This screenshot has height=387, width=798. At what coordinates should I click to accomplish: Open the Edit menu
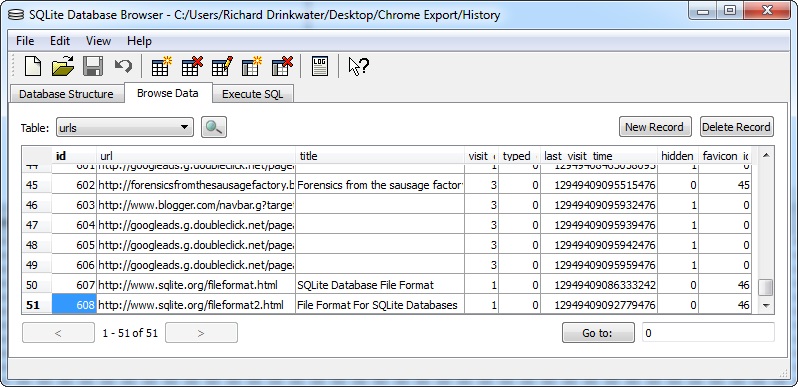pyautogui.click(x=60, y=41)
